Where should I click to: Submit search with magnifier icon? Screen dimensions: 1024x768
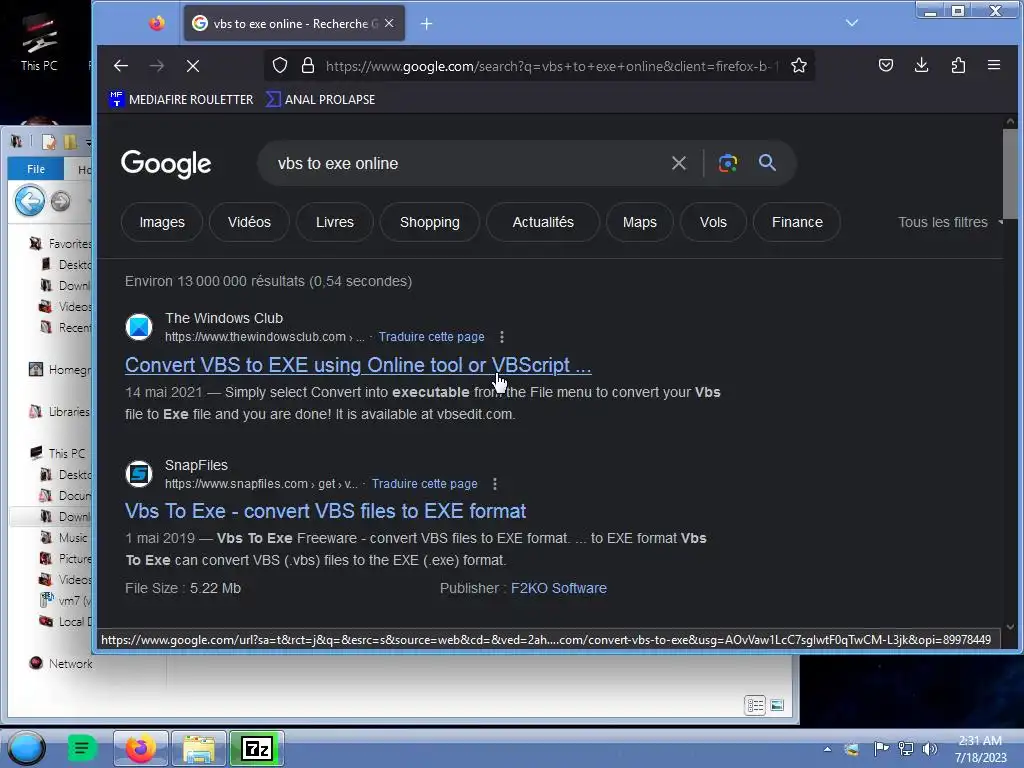[767, 163]
